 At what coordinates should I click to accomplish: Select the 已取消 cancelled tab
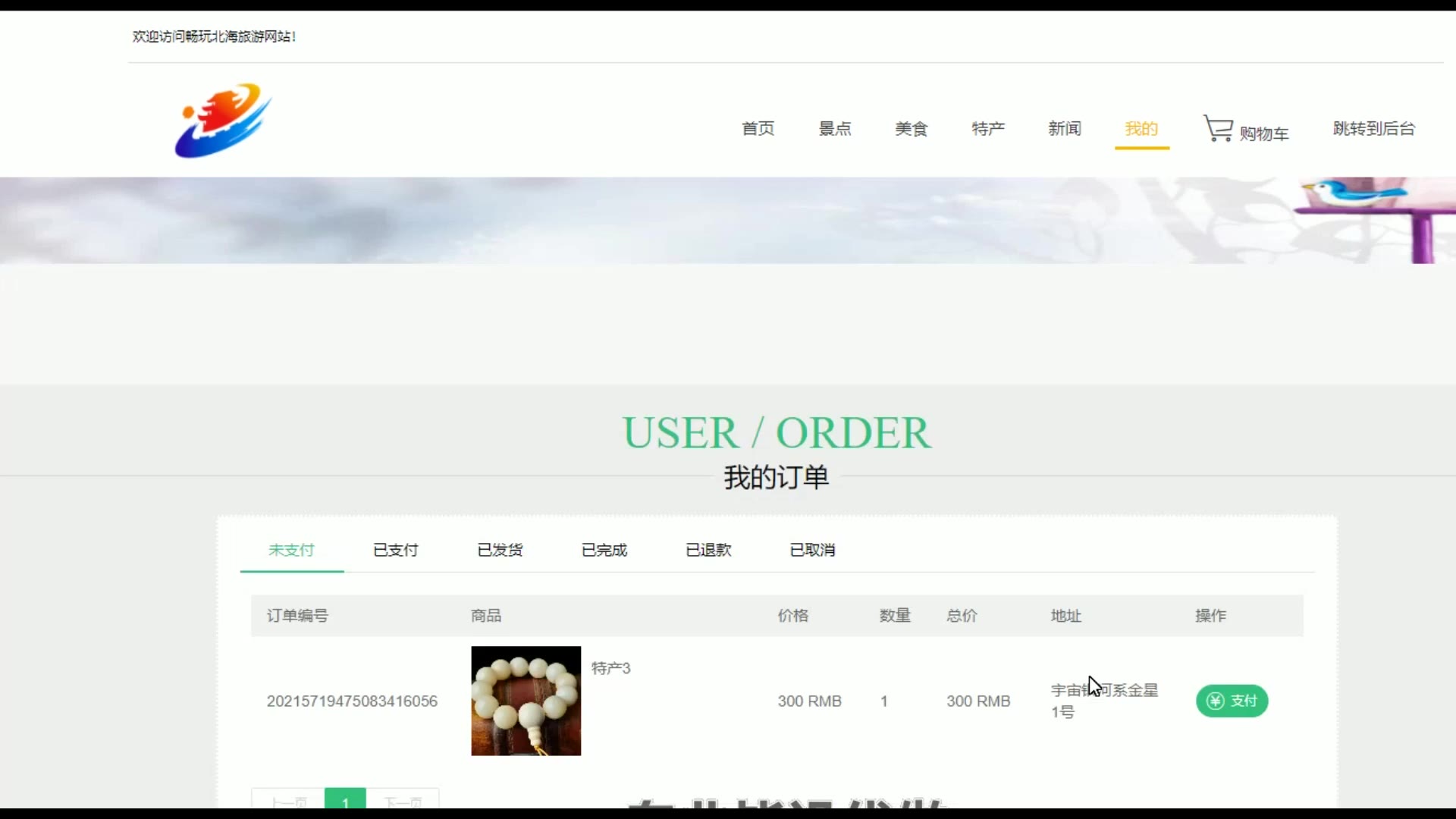click(x=812, y=550)
